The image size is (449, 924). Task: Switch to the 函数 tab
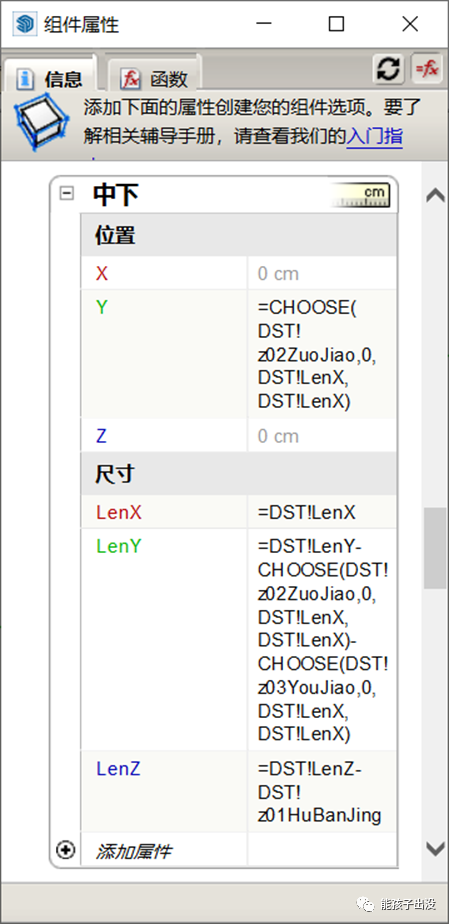154,78
